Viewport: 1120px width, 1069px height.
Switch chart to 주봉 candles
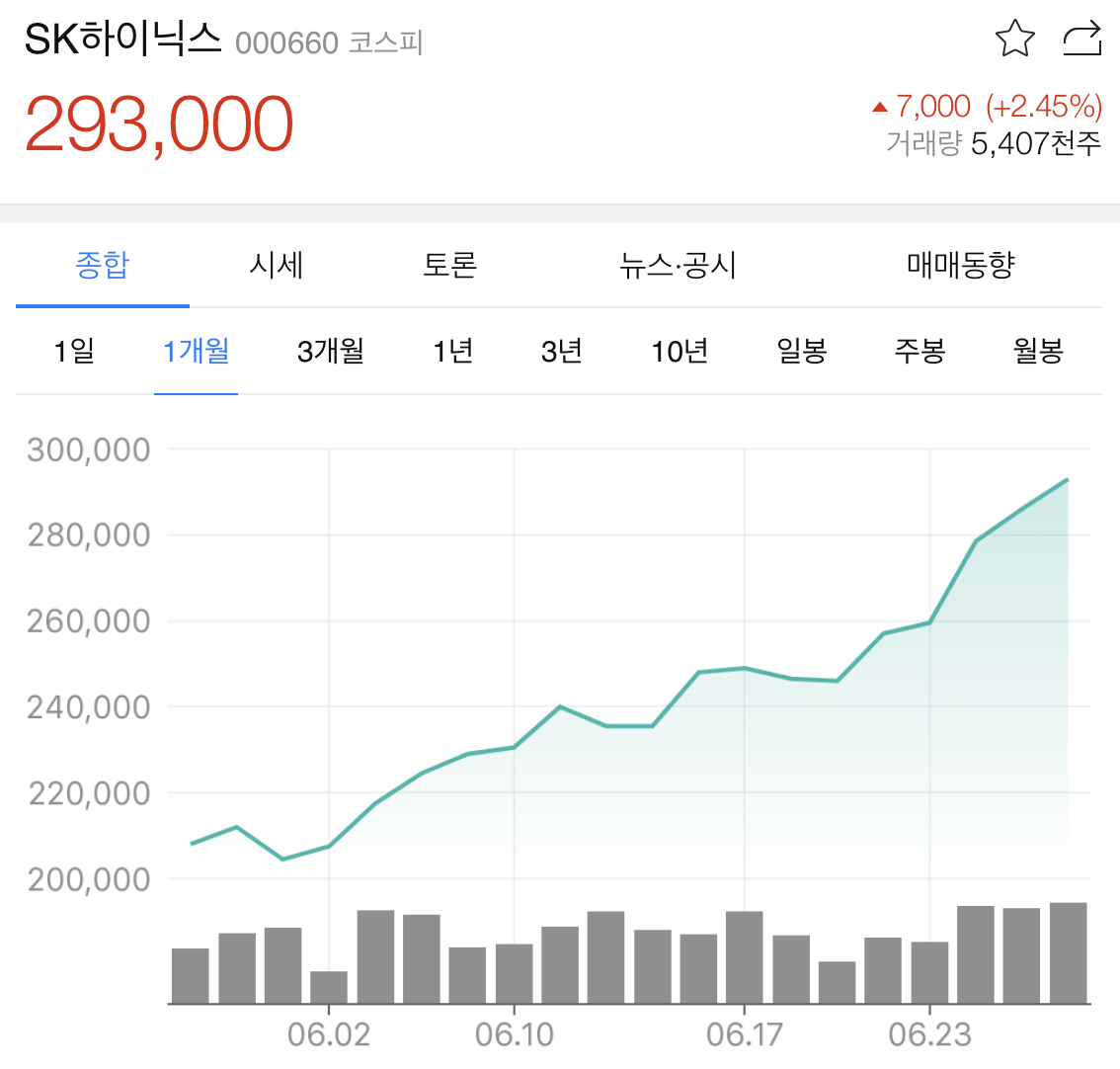tap(920, 351)
